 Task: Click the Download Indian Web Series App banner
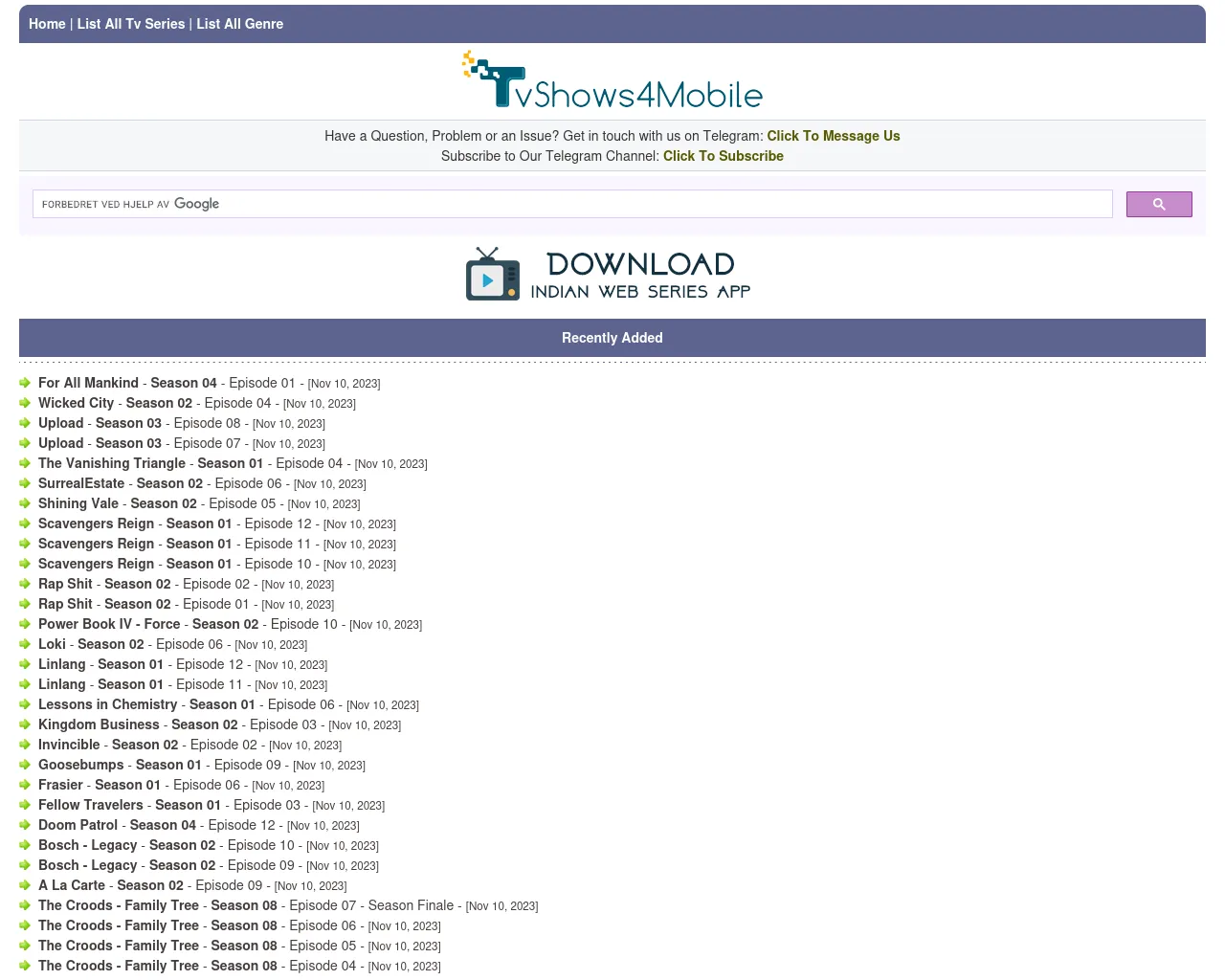609,275
